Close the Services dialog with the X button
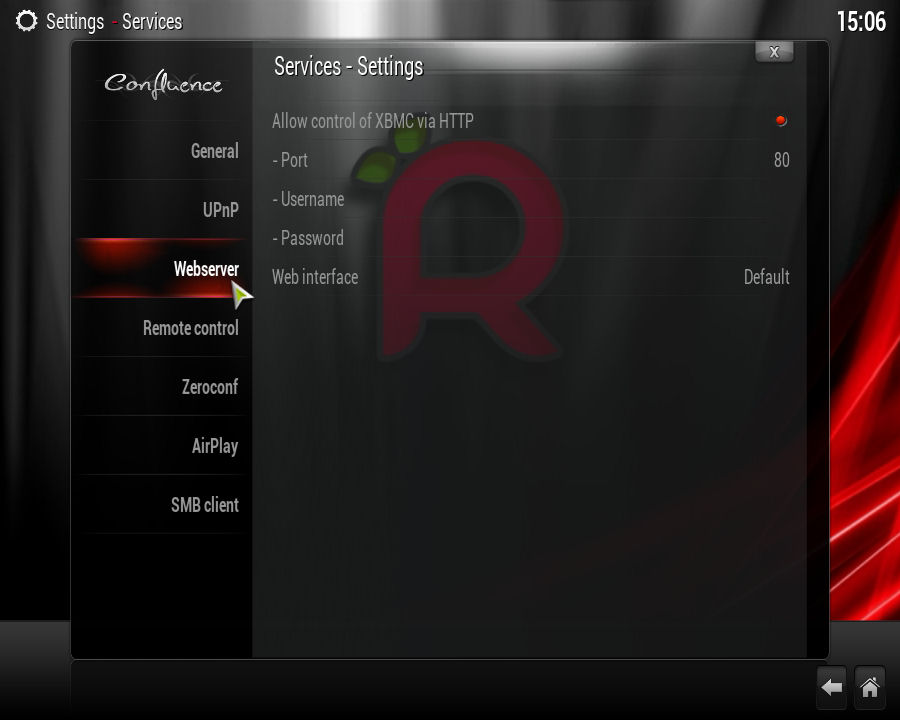The width and height of the screenshot is (900, 720). (774, 52)
